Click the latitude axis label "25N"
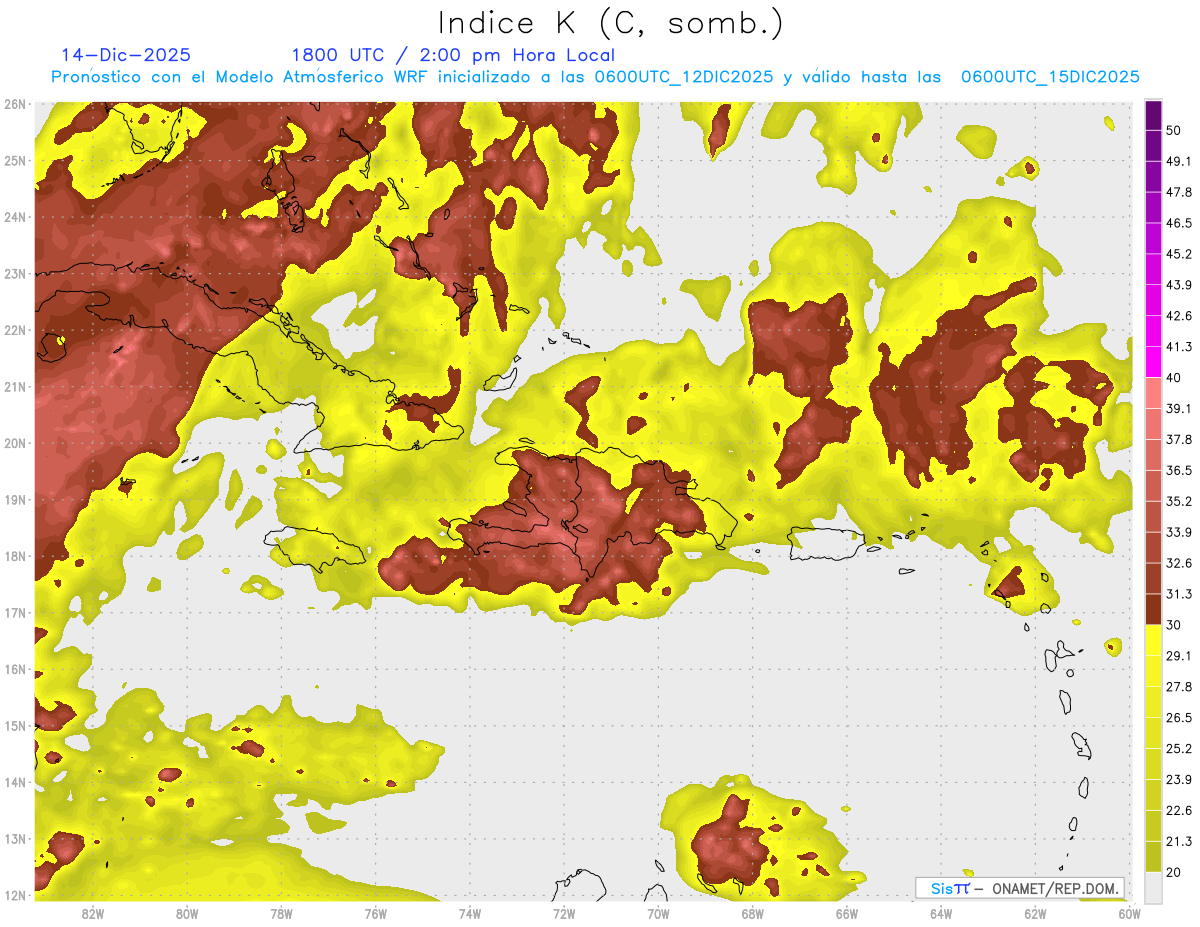 click(x=15, y=160)
